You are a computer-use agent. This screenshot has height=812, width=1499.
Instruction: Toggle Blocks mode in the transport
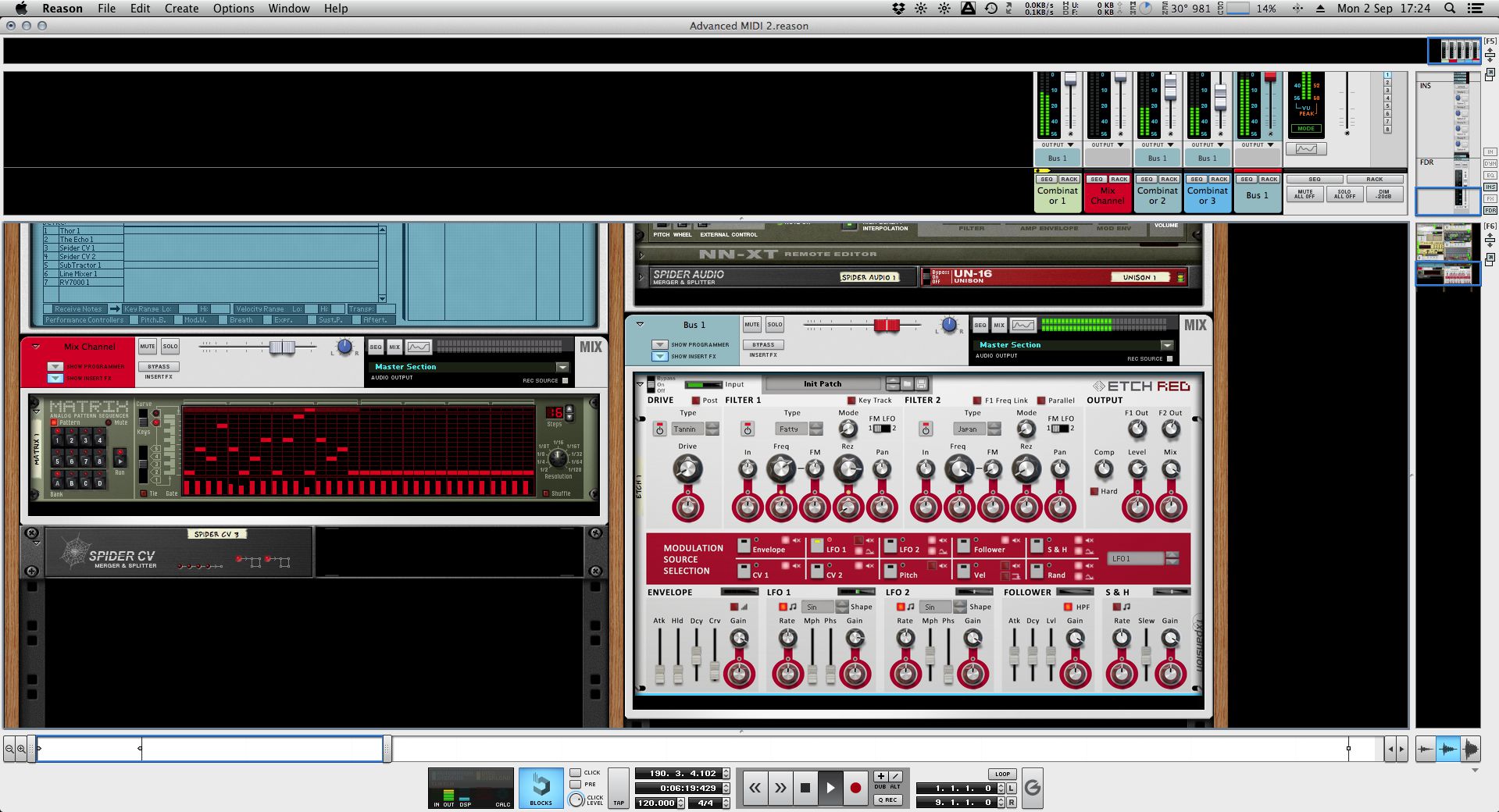[x=541, y=787]
